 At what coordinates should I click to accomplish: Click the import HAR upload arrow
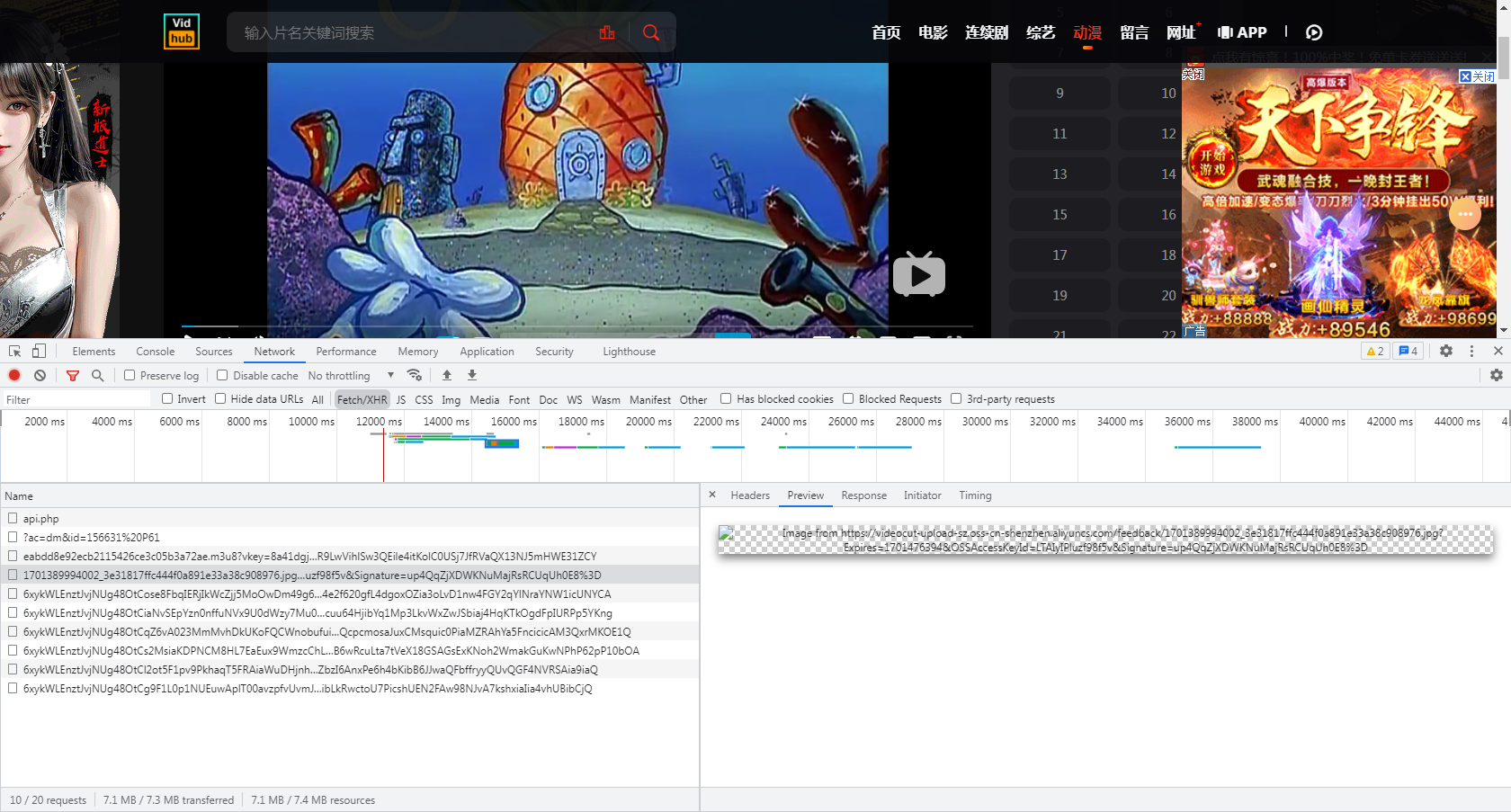click(x=447, y=375)
